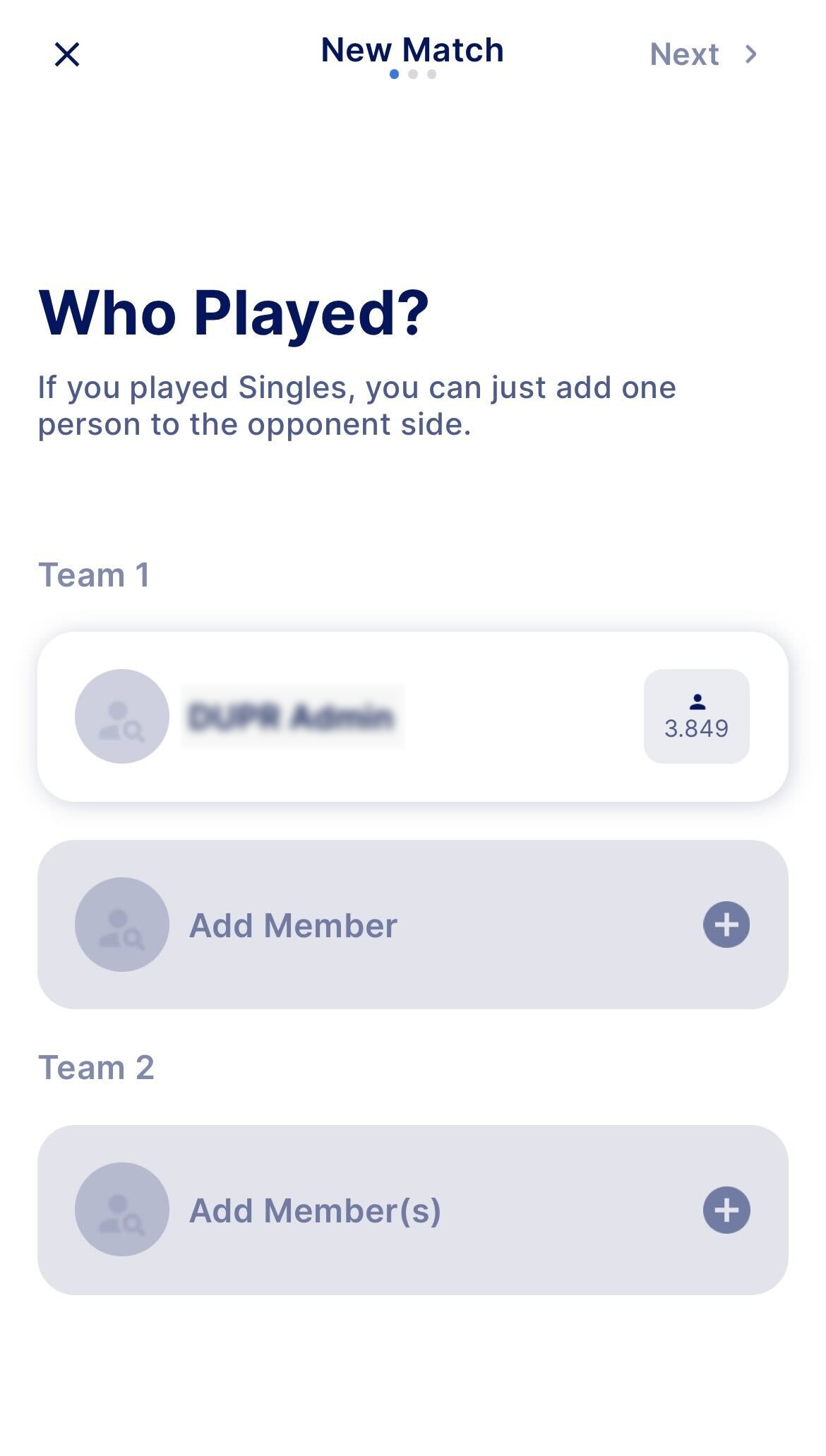
Task: Tap the Team 2 section label
Action: pyautogui.click(x=96, y=1068)
